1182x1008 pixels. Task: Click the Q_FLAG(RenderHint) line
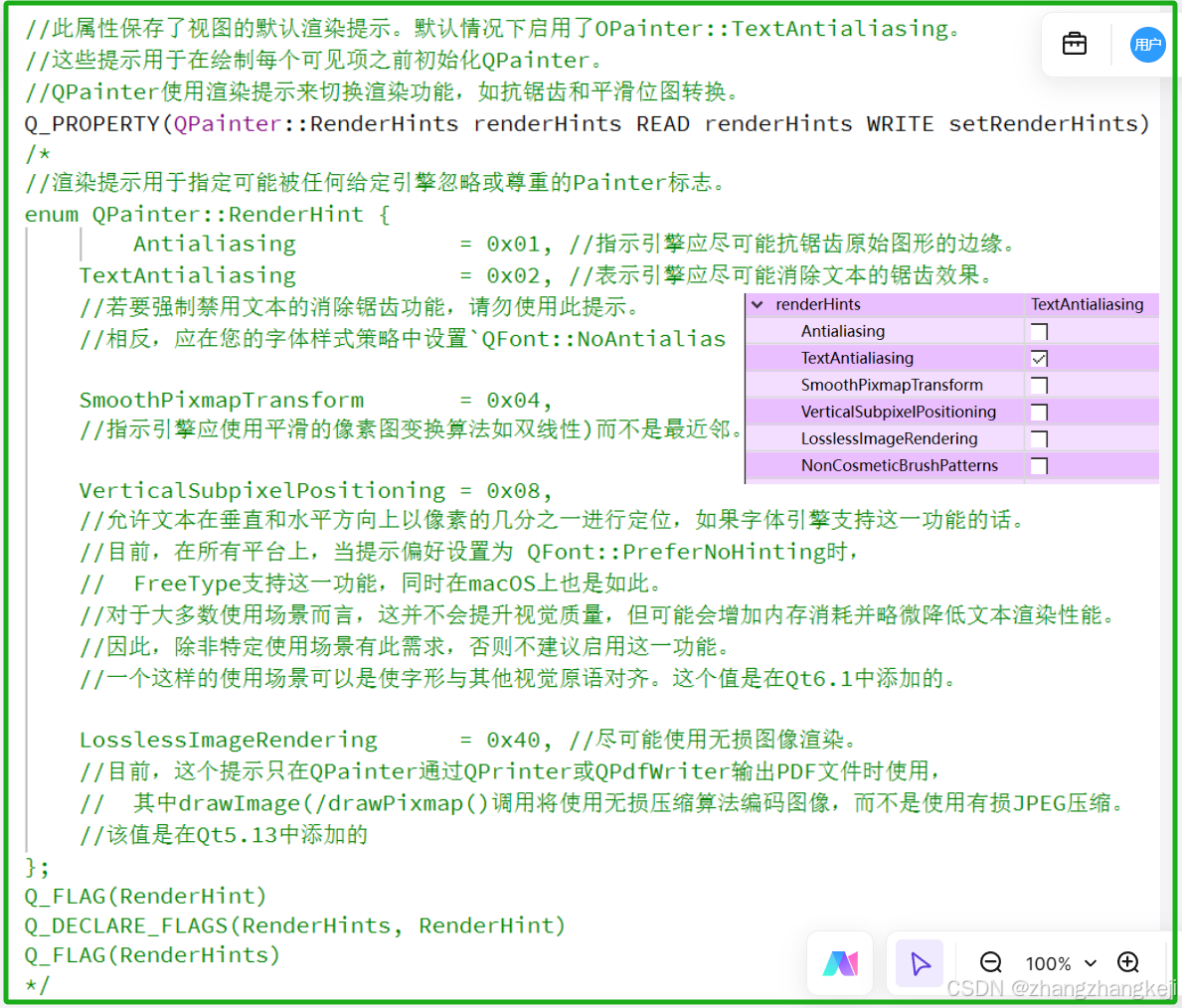[145, 897]
